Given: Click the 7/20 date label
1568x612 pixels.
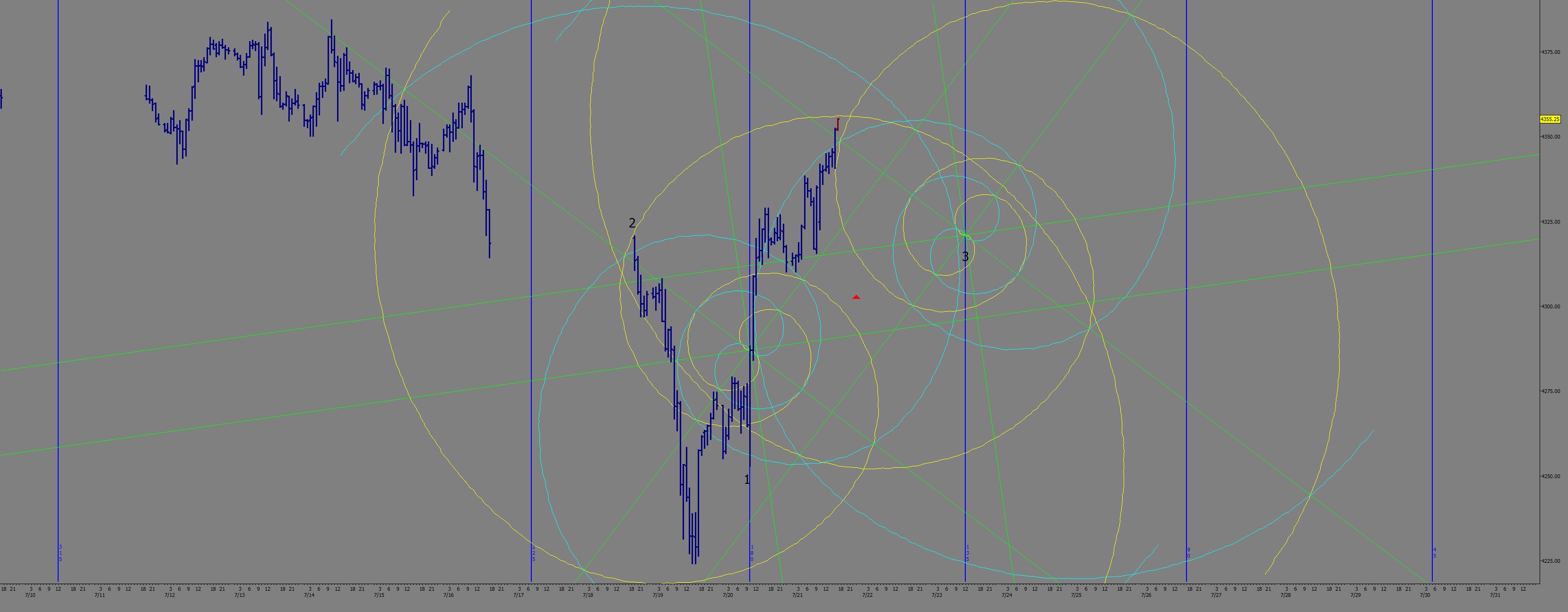Looking at the screenshot, I should tap(728, 595).
